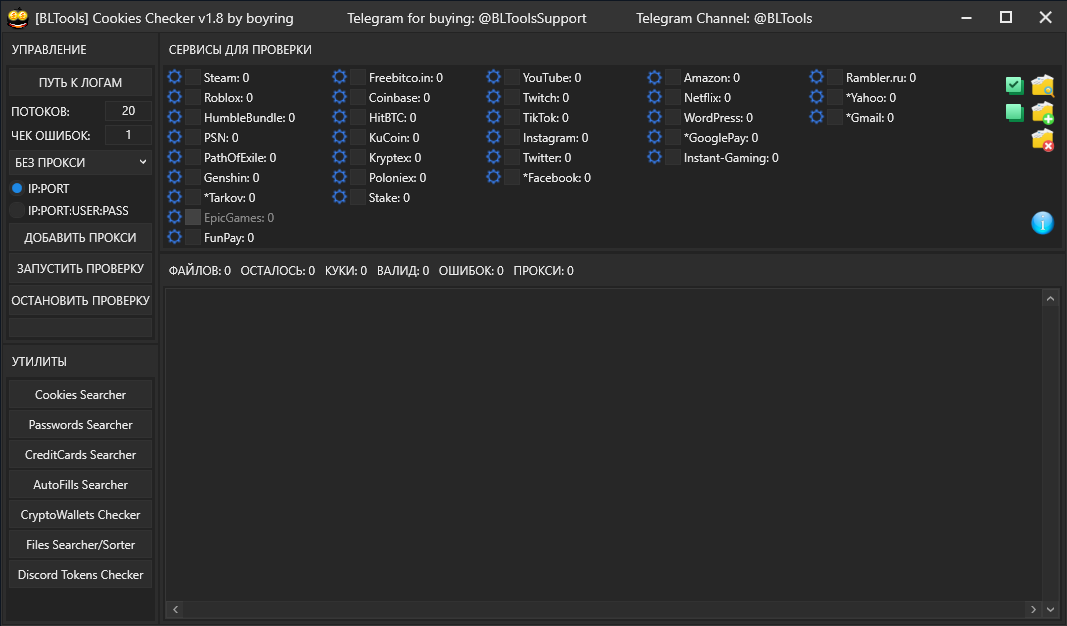
Task: Click the gear icon next to KuCoin
Action: point(340,137)
